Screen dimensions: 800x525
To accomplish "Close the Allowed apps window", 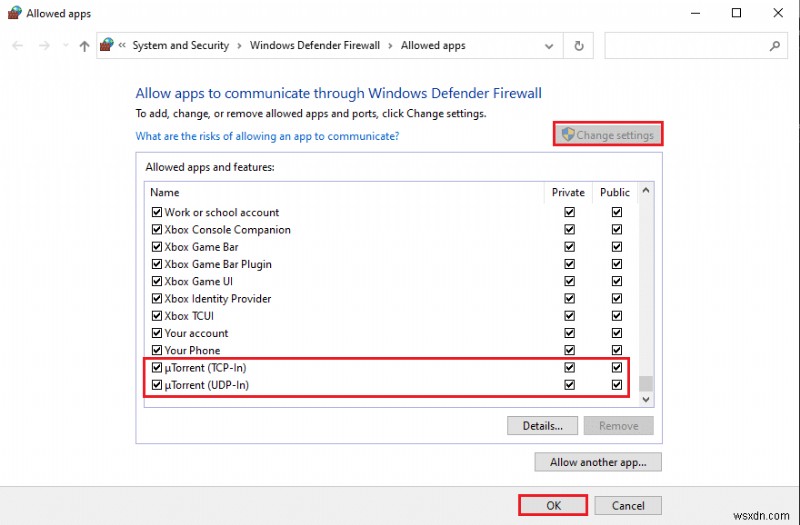I will [x=778, y=13].
